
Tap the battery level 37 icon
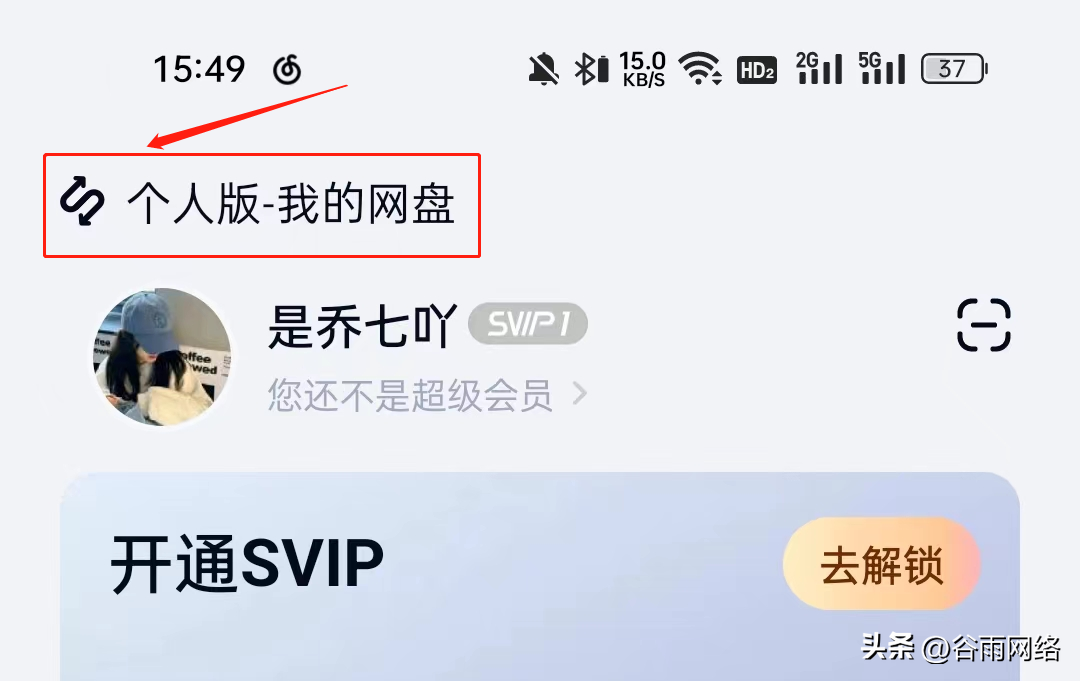tap(955, 69)
